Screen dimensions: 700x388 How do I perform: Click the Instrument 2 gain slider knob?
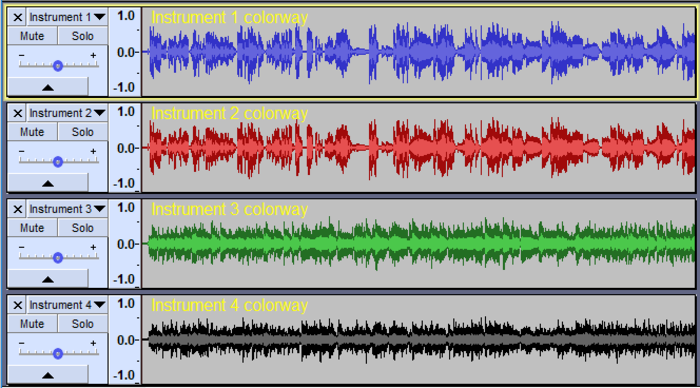pyautogui.click(x=58, y=162)
